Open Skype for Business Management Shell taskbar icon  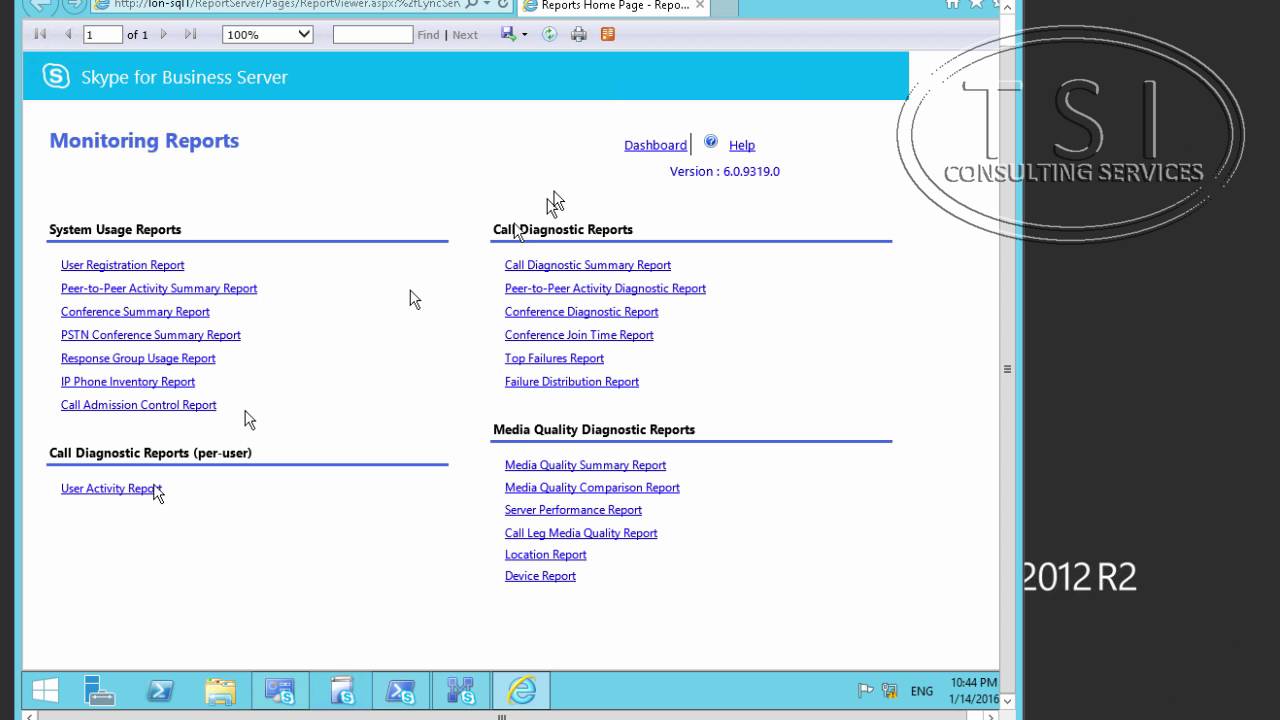point(401,691)
